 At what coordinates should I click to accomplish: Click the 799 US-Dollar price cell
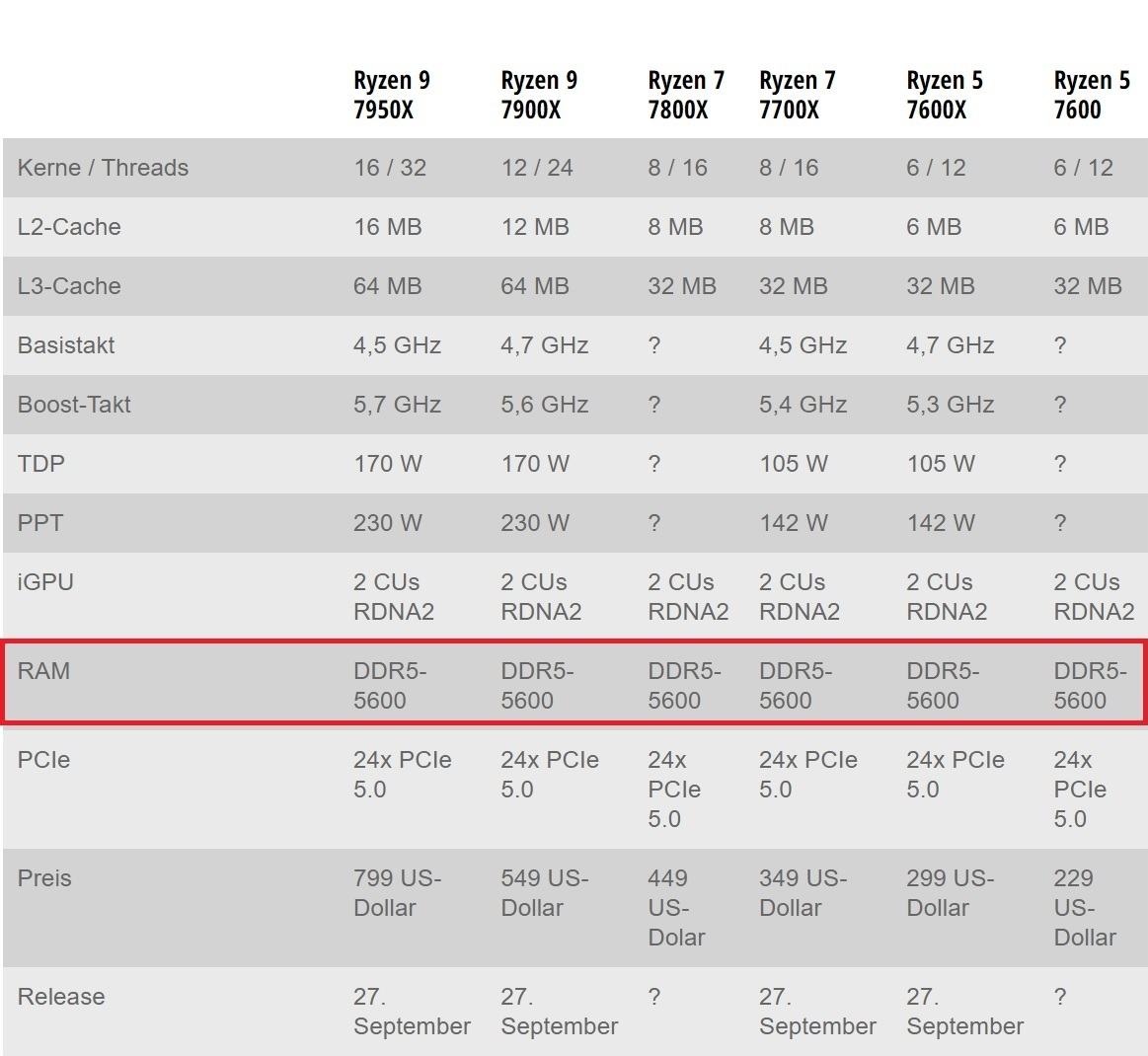[398, 893]
